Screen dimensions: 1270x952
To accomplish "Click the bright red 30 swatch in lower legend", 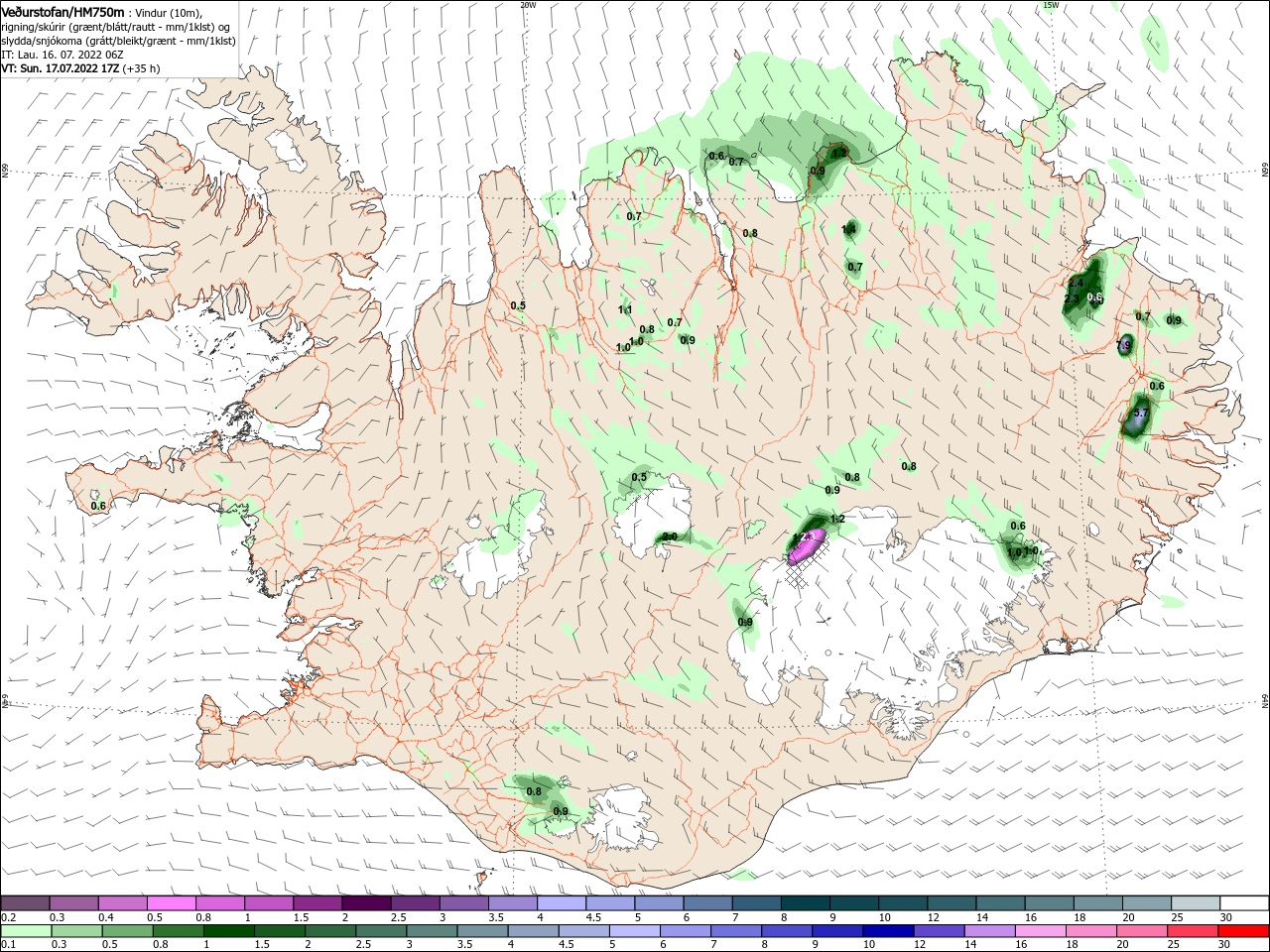I will pyautogui.click(x=1242, y=931).
